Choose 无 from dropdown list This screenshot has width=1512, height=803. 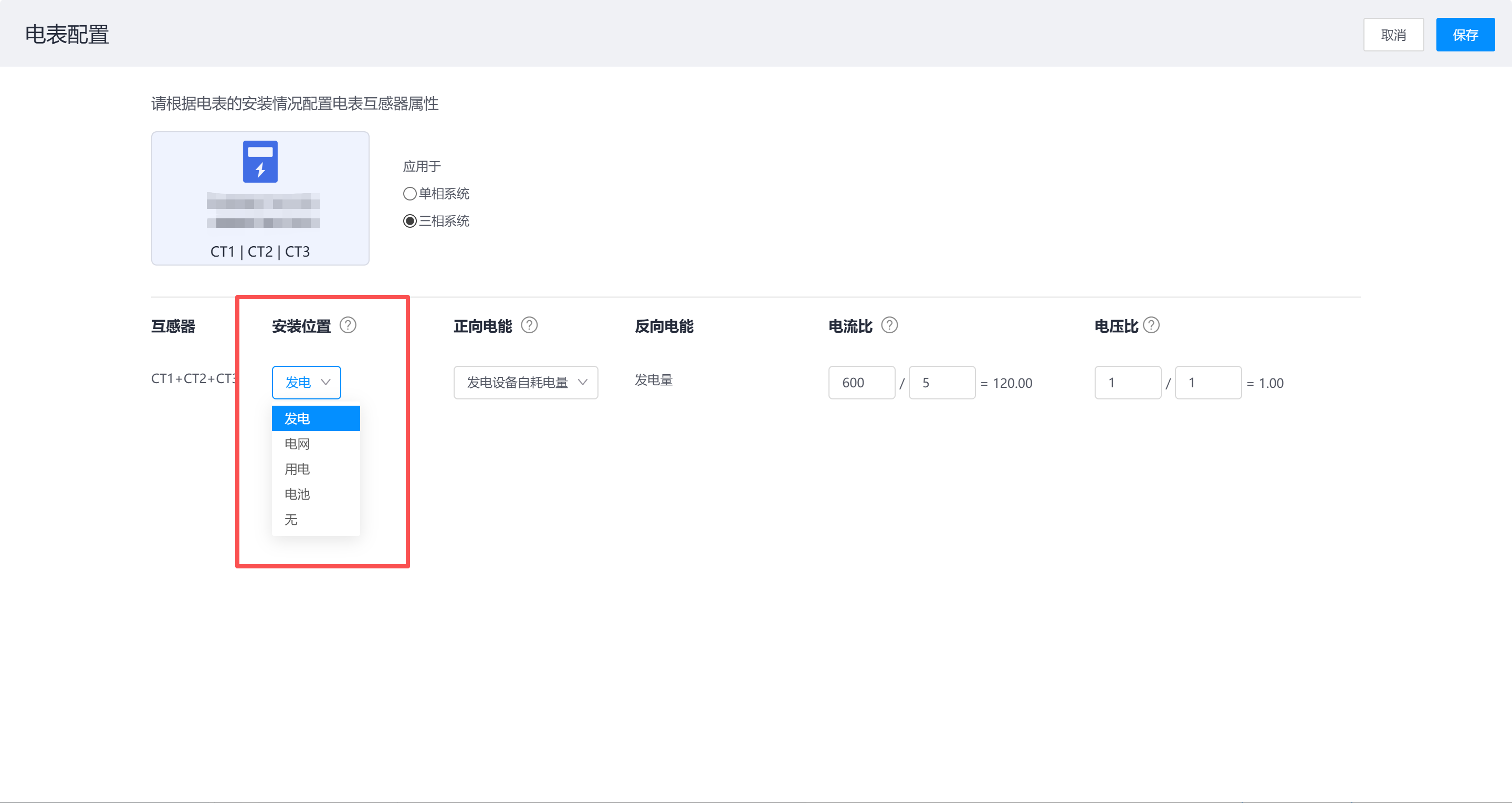point(291,520)
